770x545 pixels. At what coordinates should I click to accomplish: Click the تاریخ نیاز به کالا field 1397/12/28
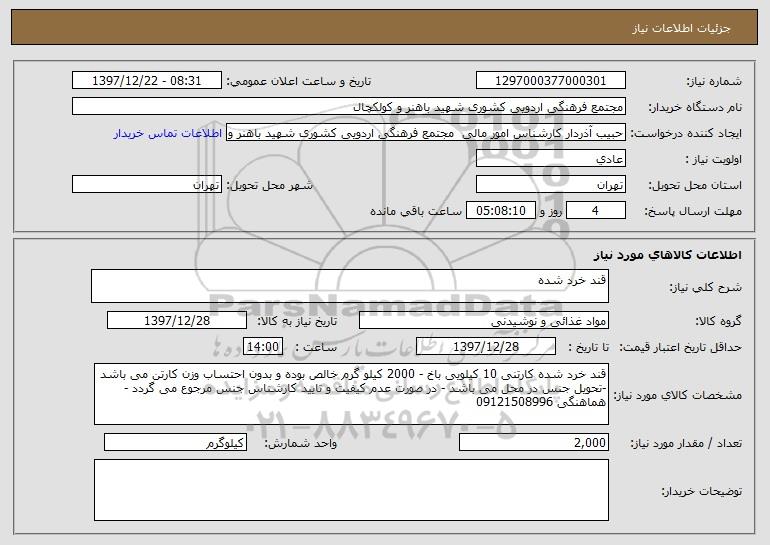(x=177, y=321)
